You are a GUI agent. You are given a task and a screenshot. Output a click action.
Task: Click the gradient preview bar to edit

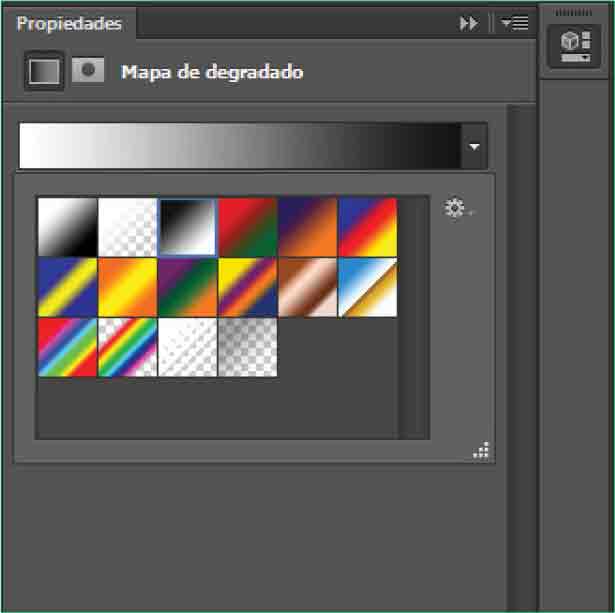coord(239,146)
